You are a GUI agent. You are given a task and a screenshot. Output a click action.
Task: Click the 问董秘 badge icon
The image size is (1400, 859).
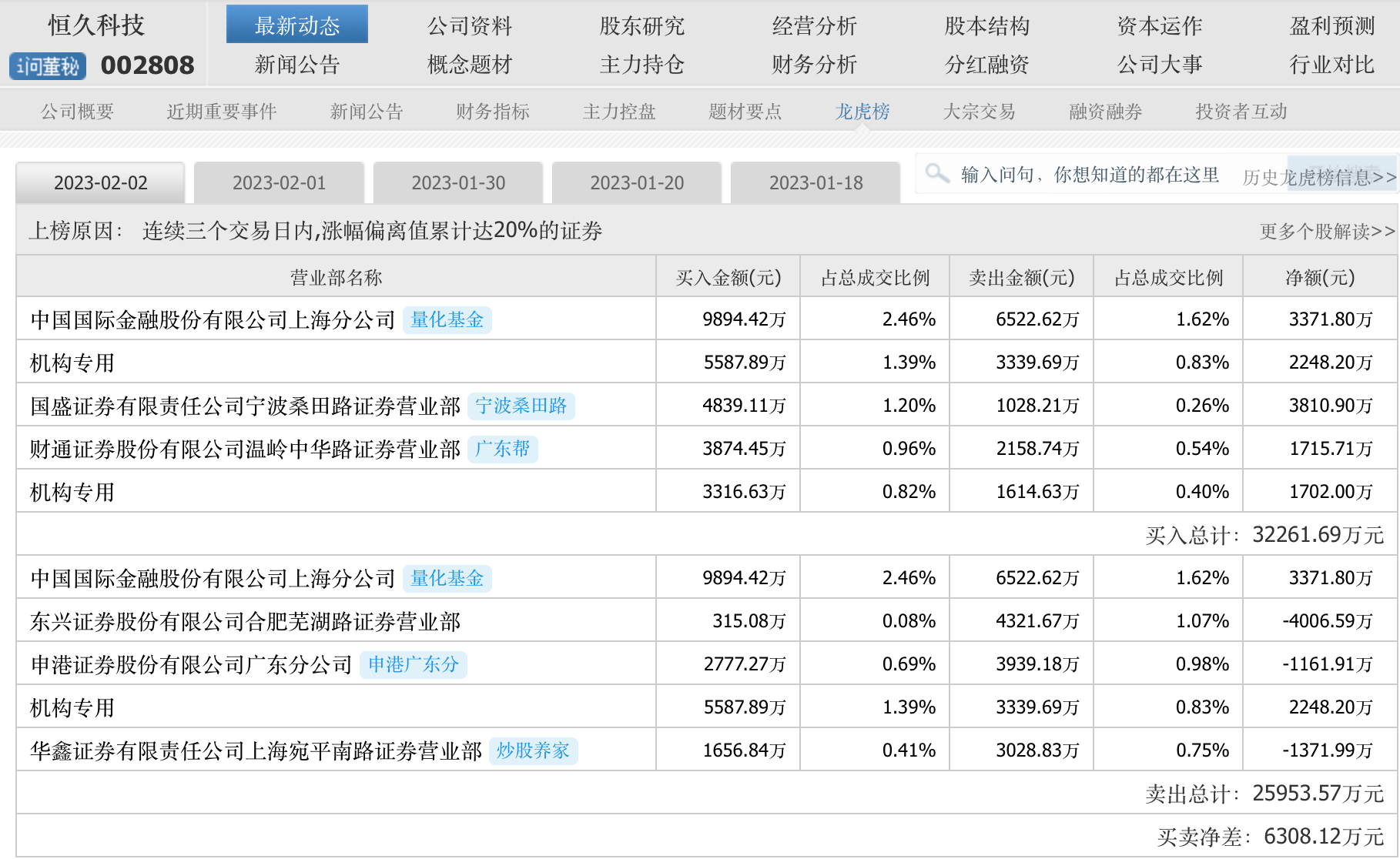[x=48, y=66]
